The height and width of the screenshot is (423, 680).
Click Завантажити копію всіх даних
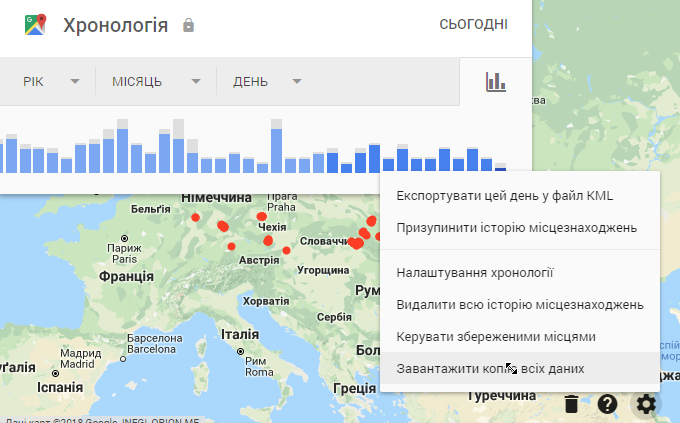coord(490,369)
